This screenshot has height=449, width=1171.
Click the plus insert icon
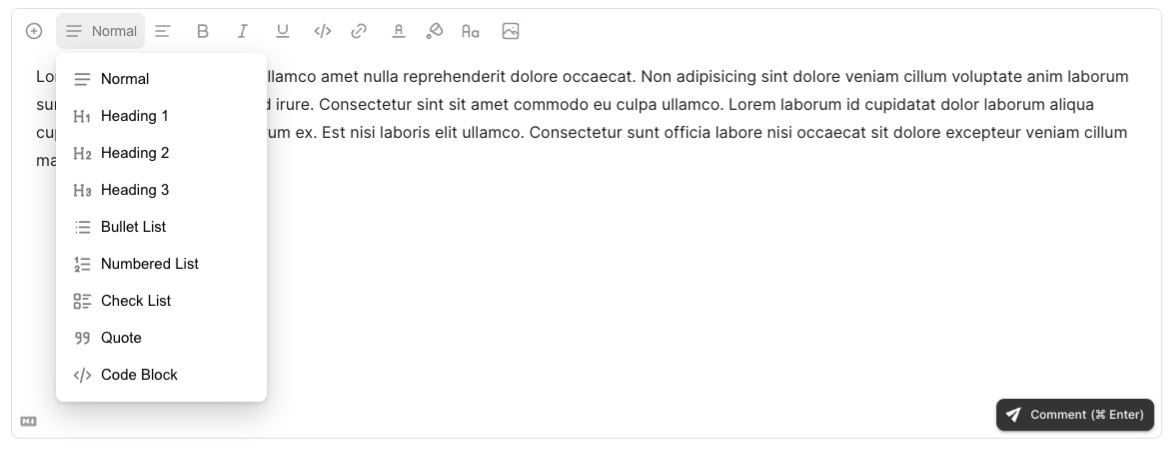tap(34, 31)
